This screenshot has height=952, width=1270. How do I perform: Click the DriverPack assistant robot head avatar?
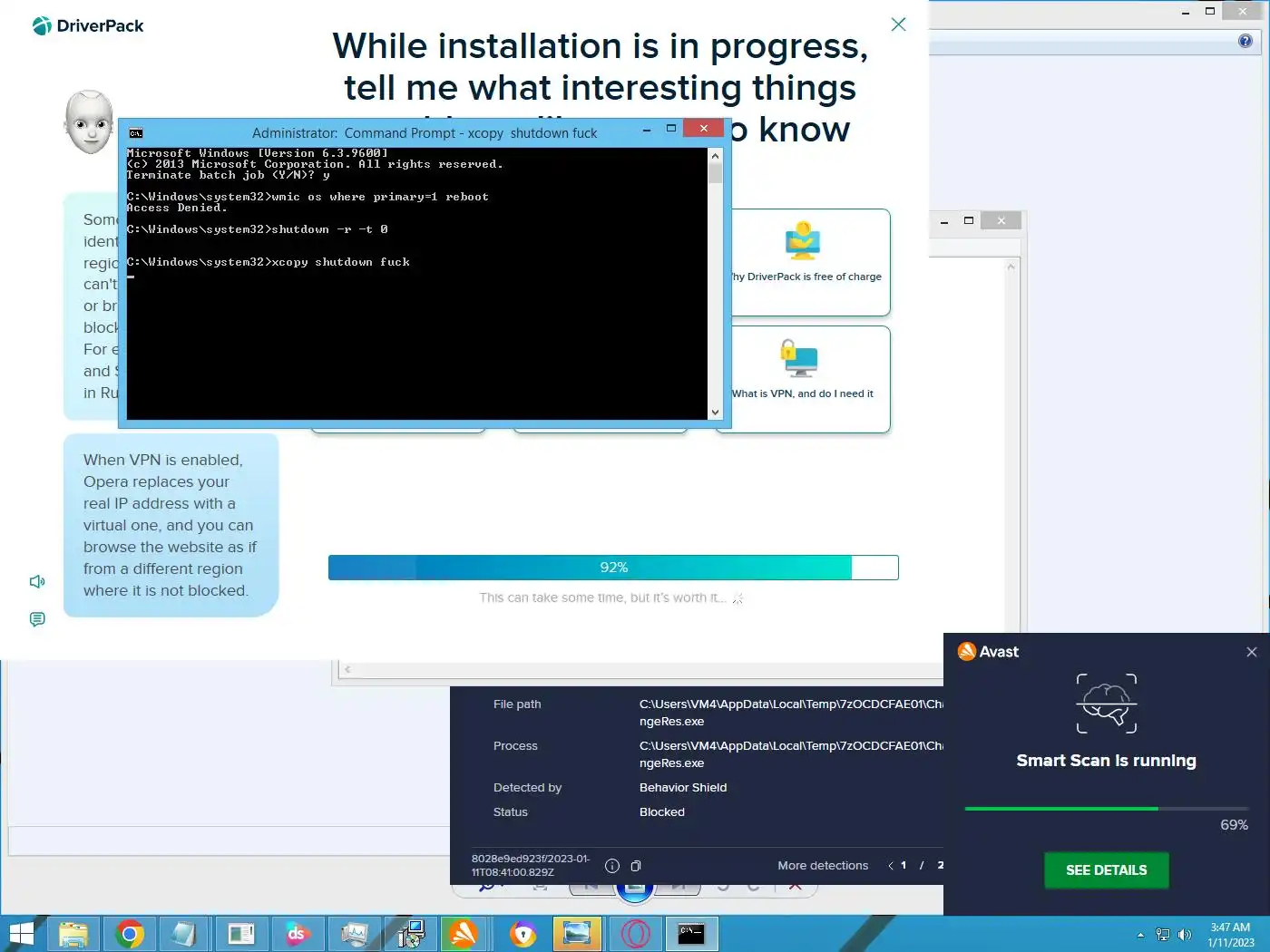[90, 121]
